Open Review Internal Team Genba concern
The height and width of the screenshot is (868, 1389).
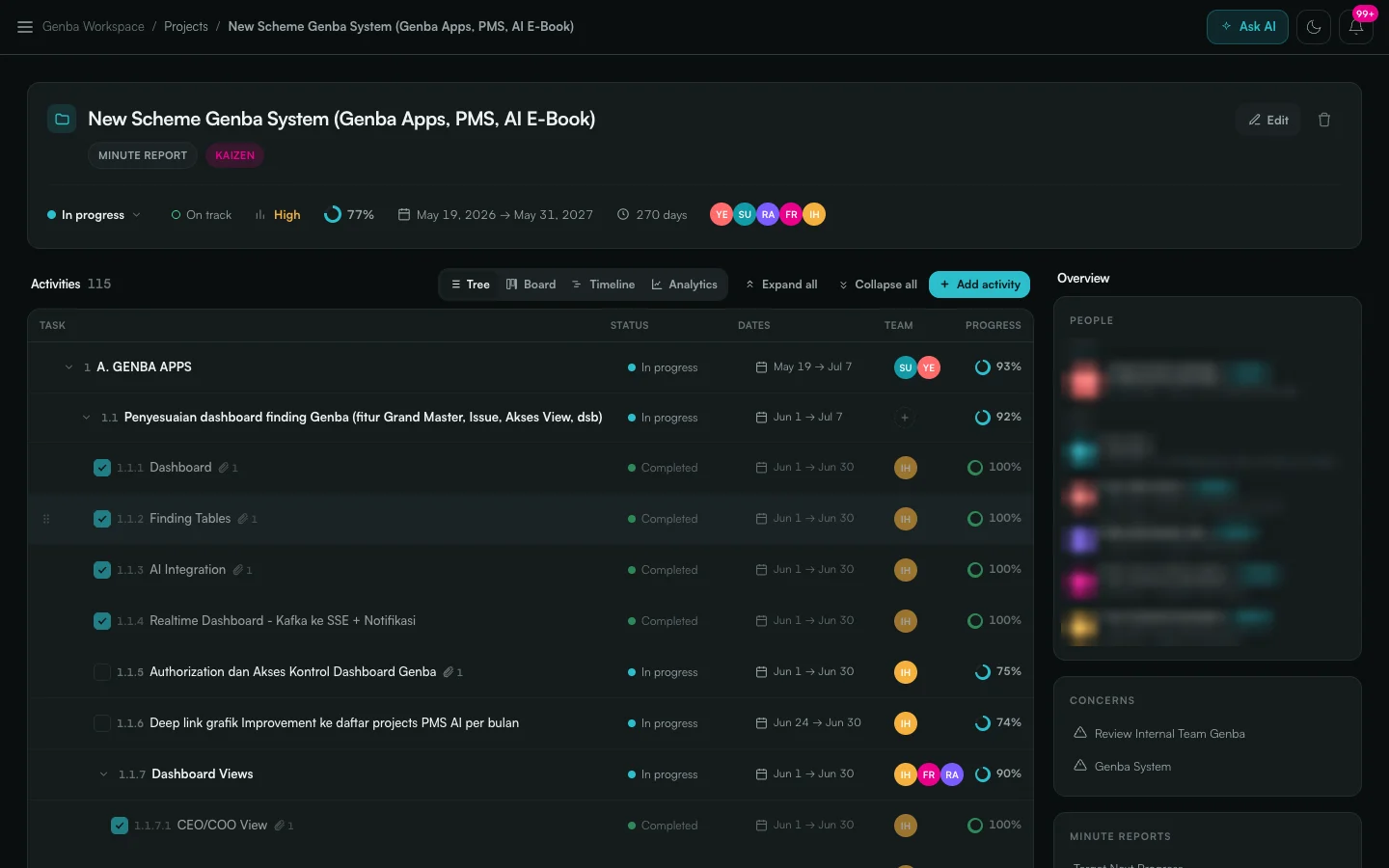coord(1169,733)
